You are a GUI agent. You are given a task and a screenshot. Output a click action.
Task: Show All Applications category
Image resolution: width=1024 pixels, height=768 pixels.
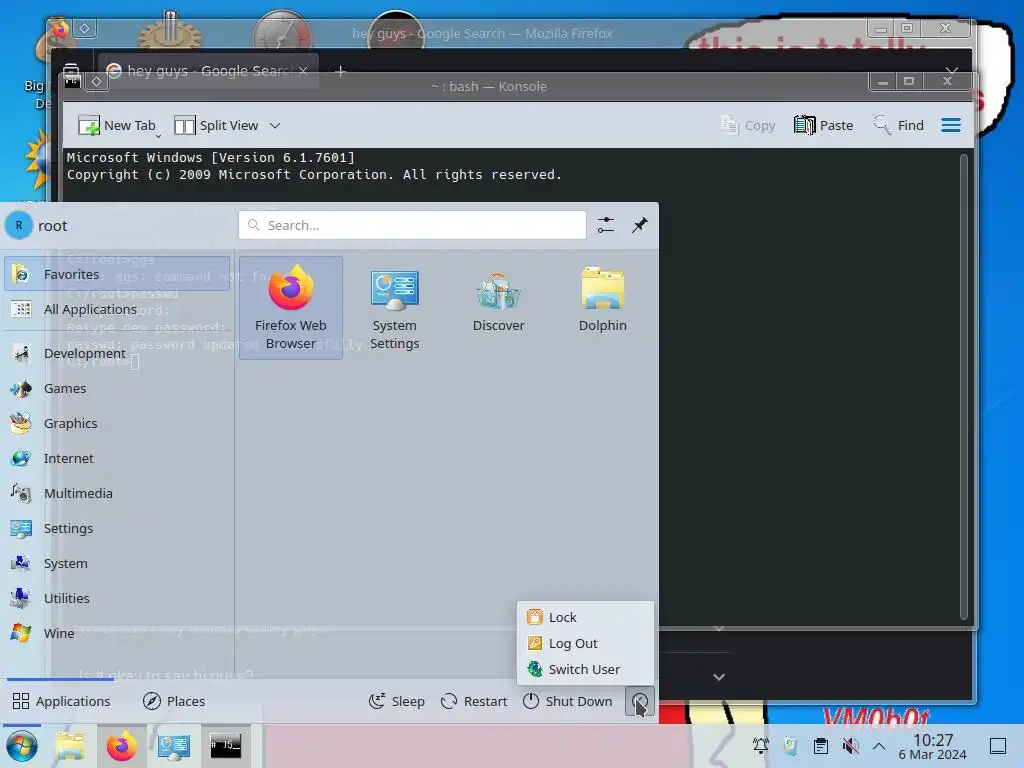(x=117, y=309)
